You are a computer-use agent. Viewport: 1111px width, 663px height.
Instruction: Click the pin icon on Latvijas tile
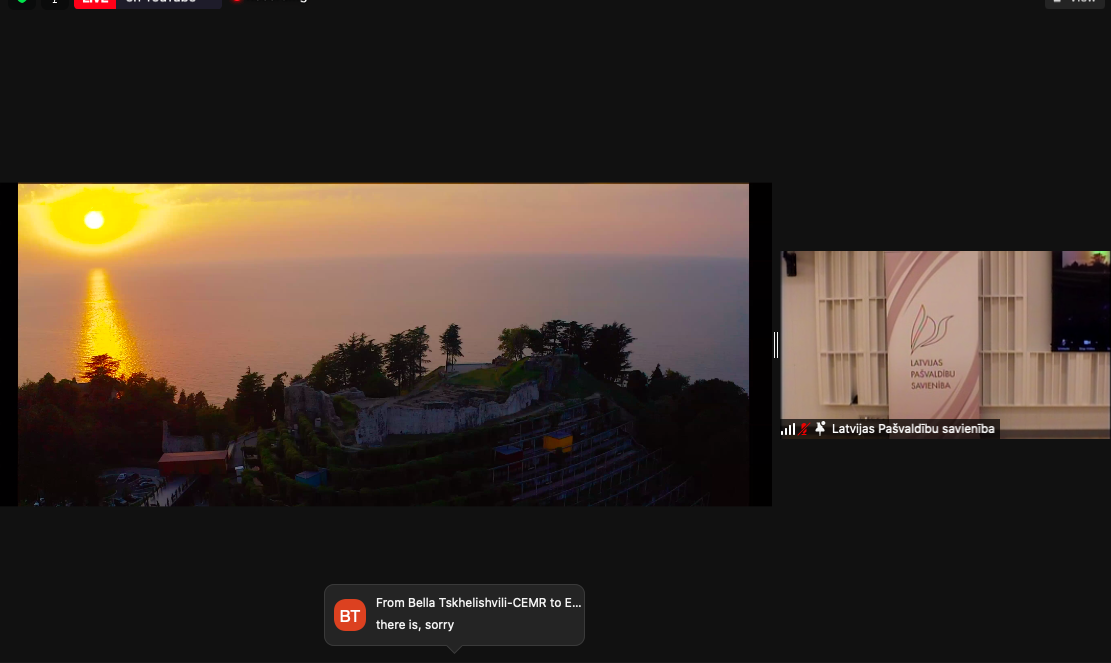click(x=820, y=429)
